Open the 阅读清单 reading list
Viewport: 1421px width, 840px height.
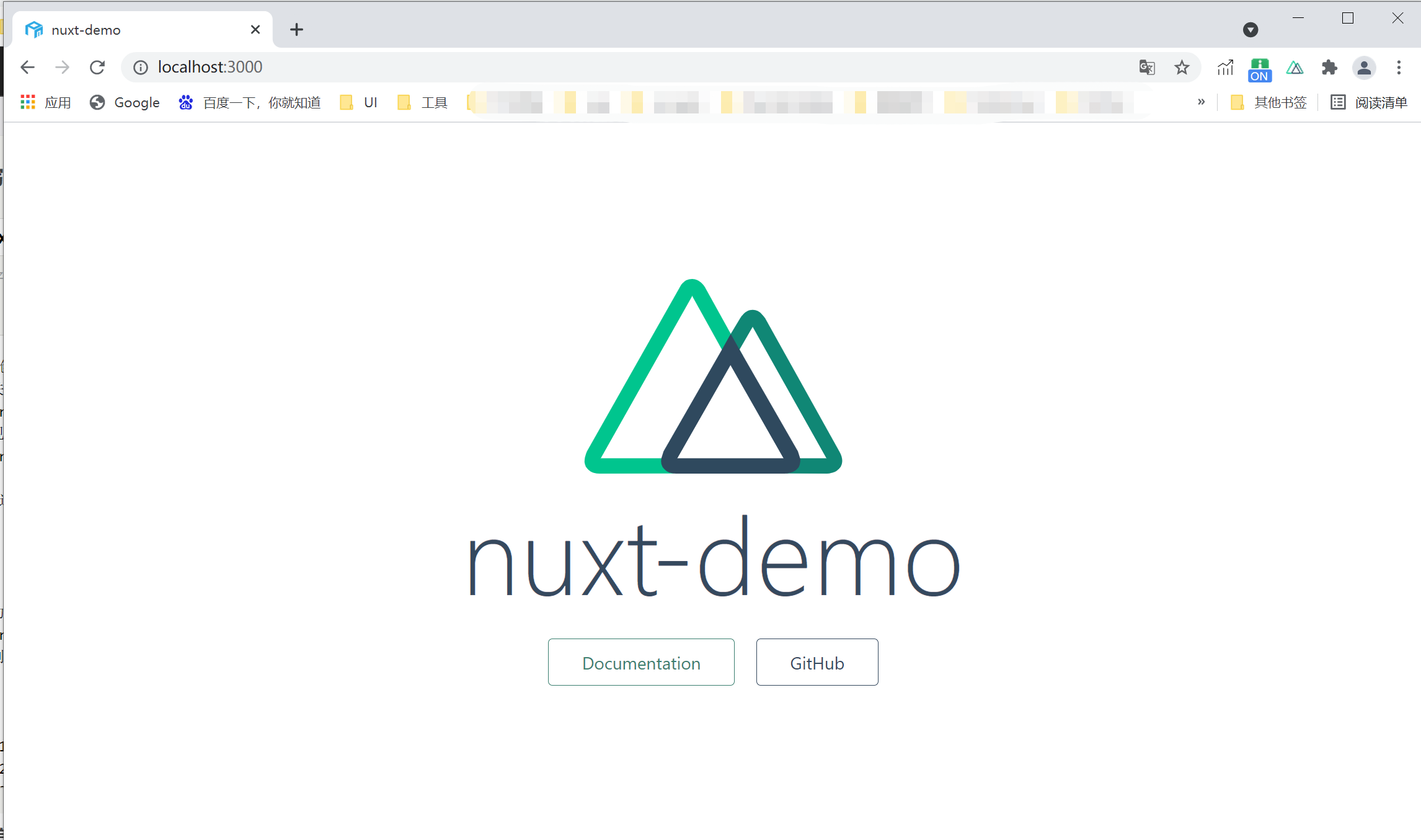1369,102
